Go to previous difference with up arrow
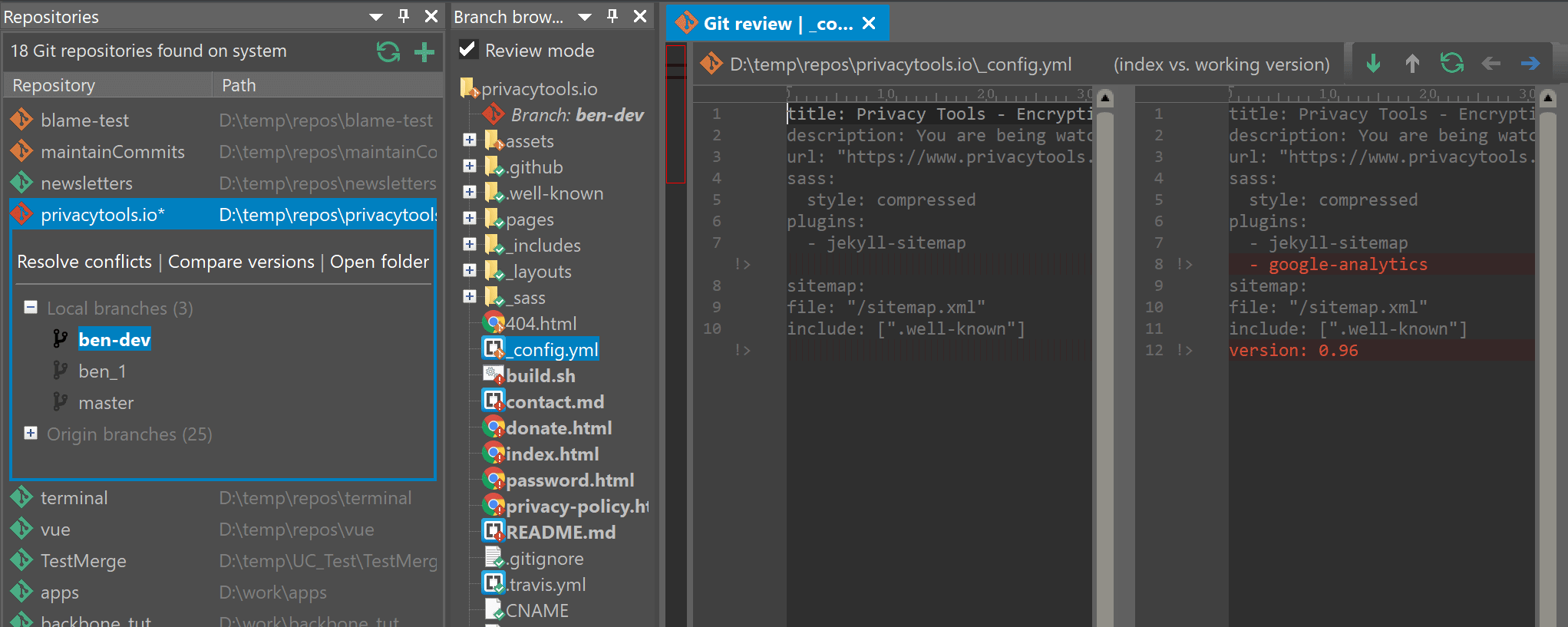The image size is (1568, 627). pos(1411,64)
